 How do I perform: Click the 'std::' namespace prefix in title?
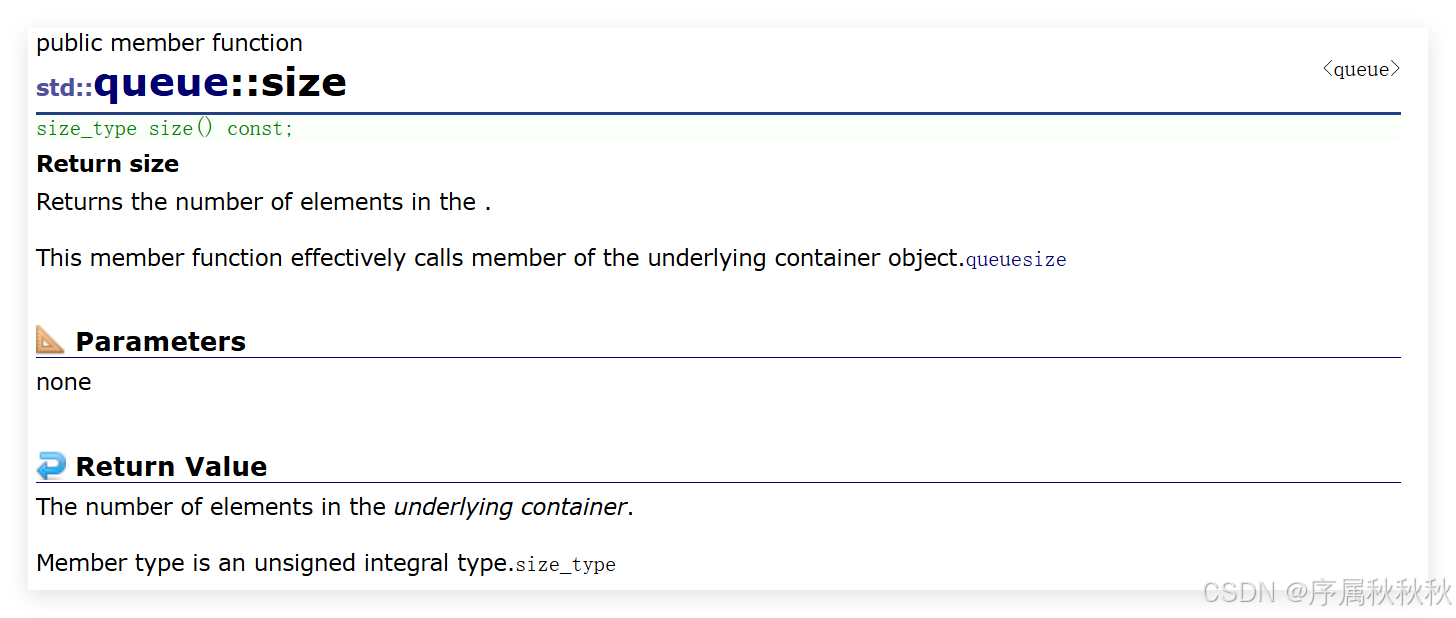click(x=64, y=88)
